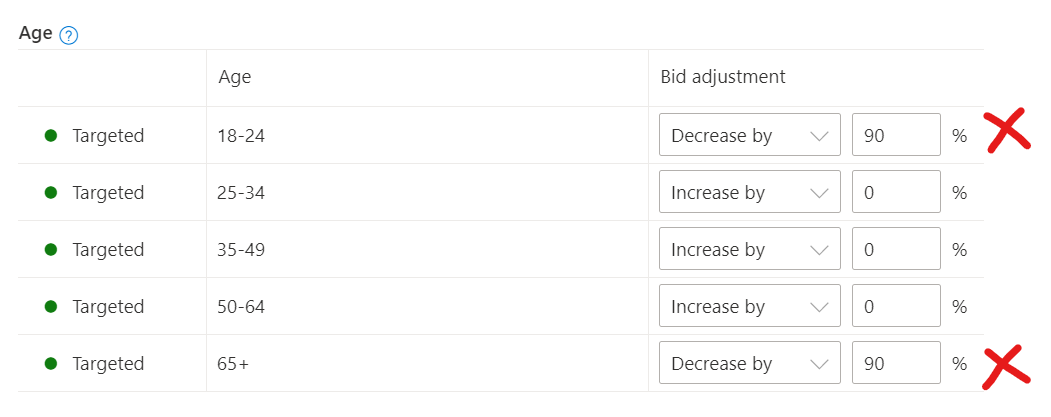Click the green status dot for 35-49
1051x417 pixels.
click(x=50, y=249)
